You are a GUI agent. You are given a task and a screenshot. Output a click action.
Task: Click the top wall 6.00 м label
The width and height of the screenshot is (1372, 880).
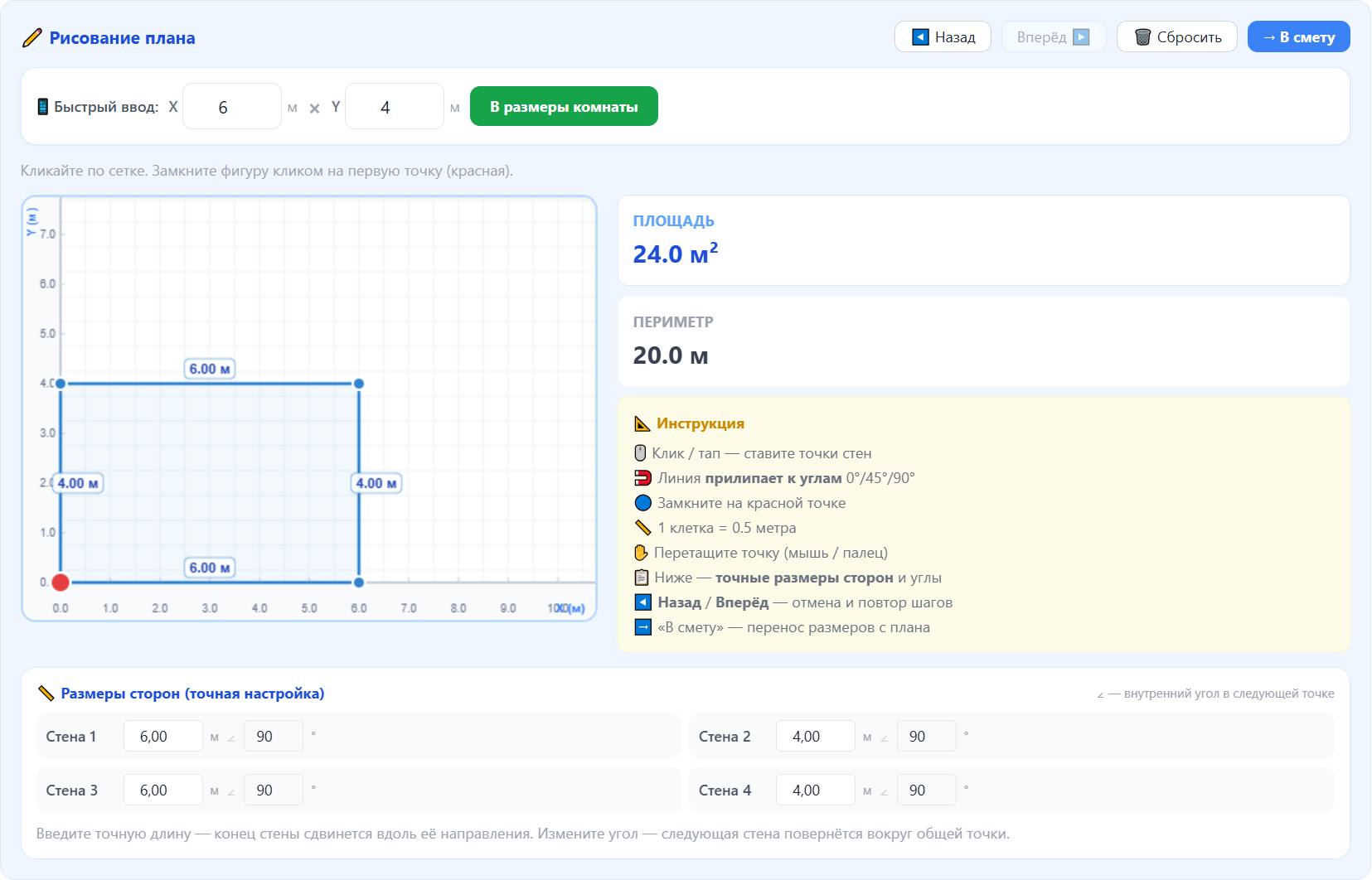(x=209, y=369)
